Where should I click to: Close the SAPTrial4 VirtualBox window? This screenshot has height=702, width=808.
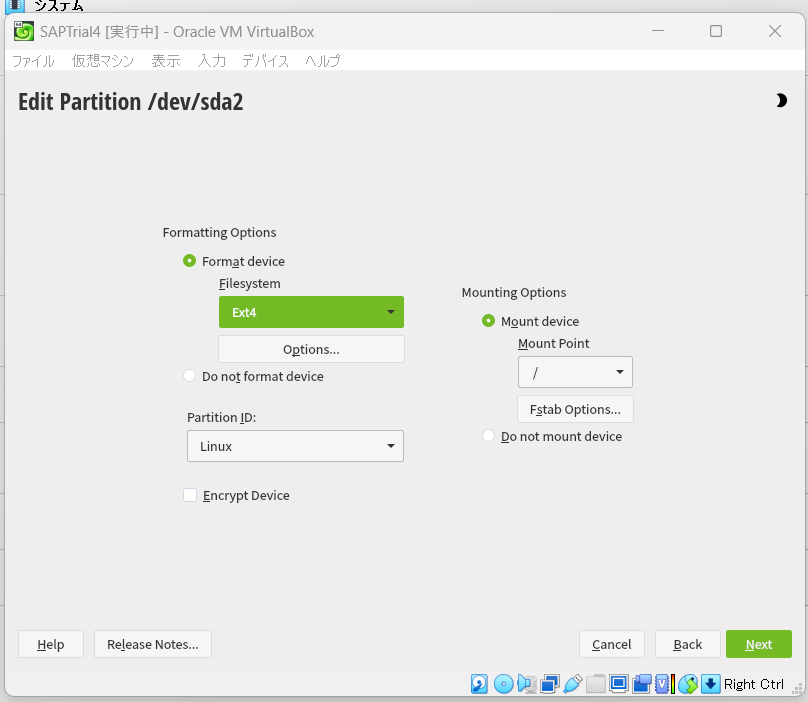775,31
